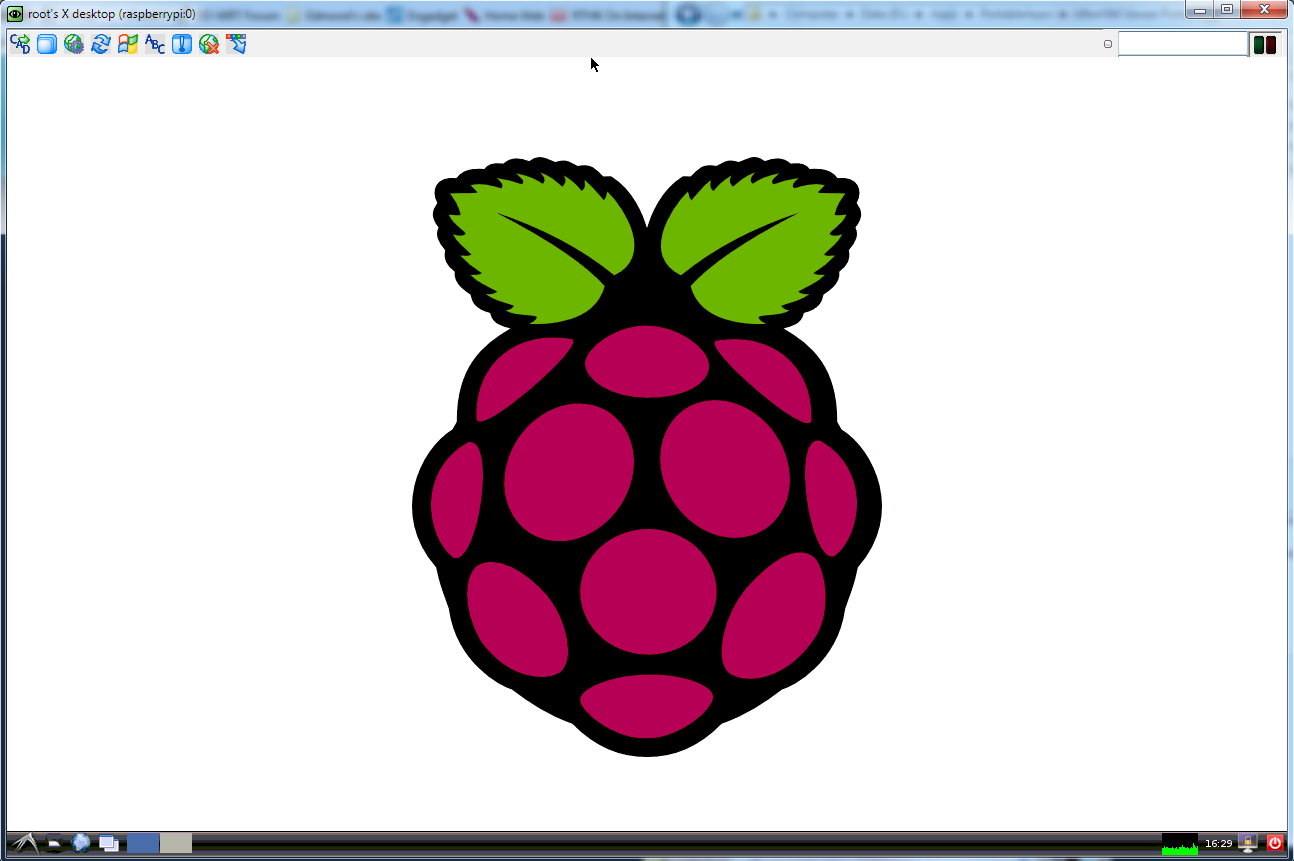Screen dimensions: 1294x861
Task: Refresh the remote screen
Action: click(101, 44)
